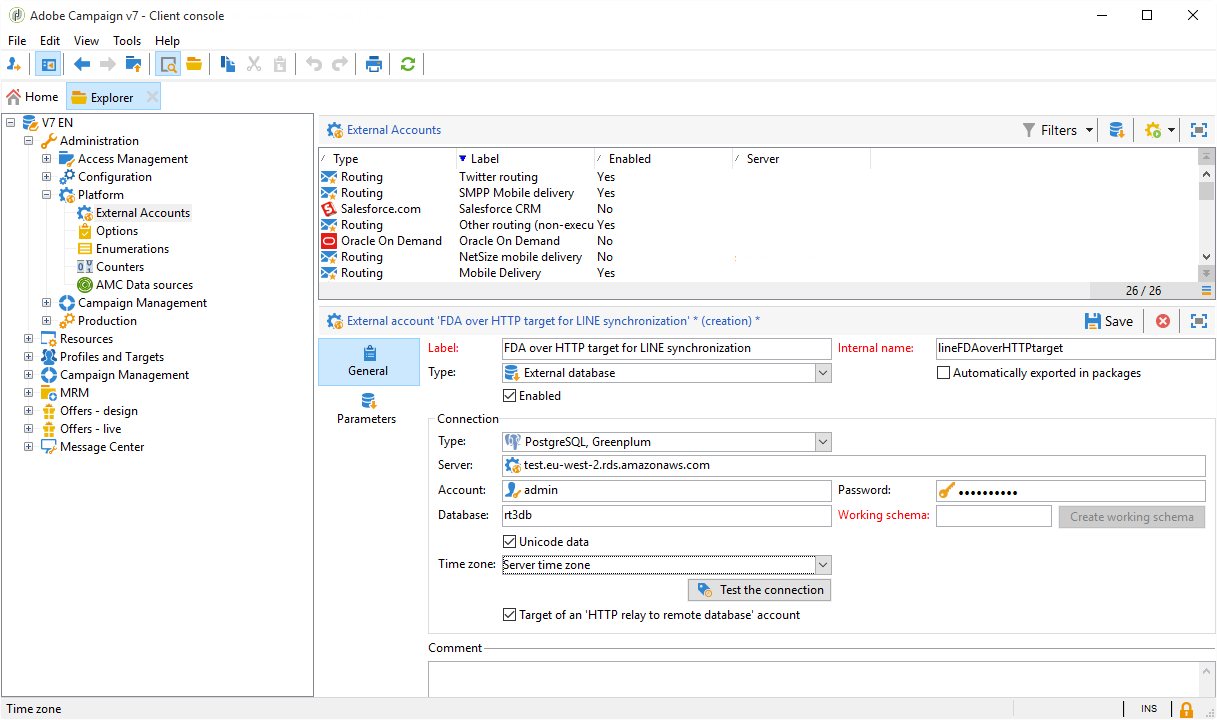Open the Time zone dropdown
The image size is (1217, 720).
pos(823,565)
